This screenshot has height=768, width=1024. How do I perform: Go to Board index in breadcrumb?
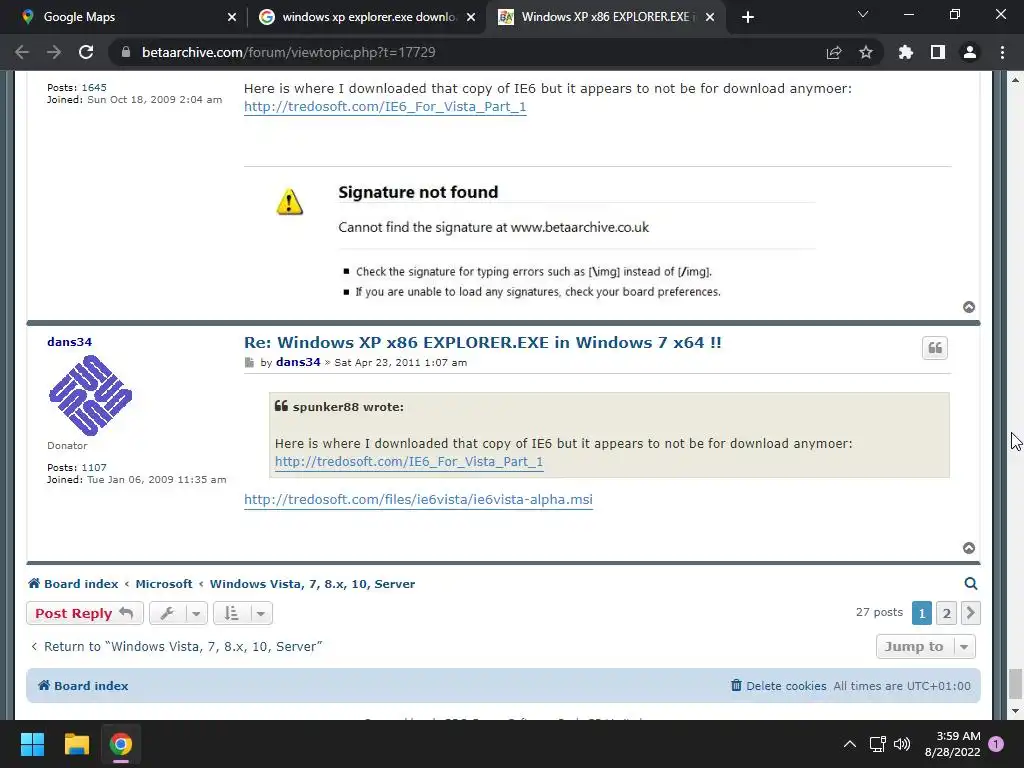(73, 584)
